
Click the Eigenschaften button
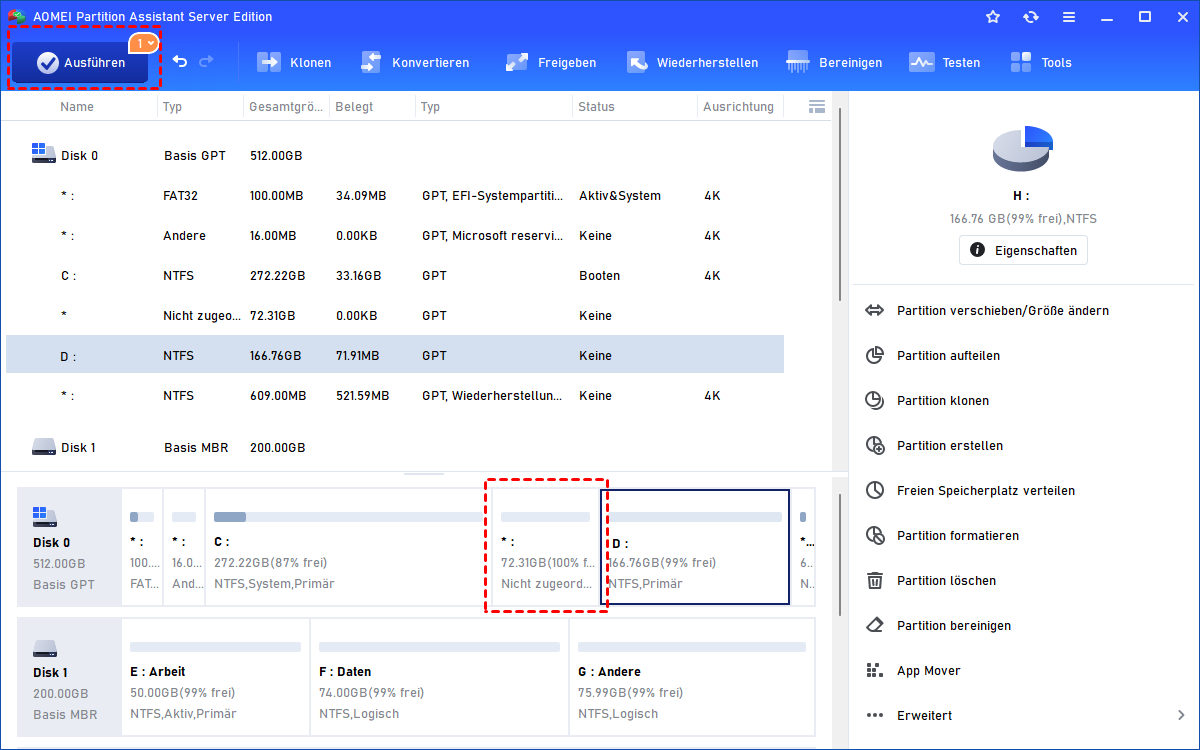[1023, 250]
